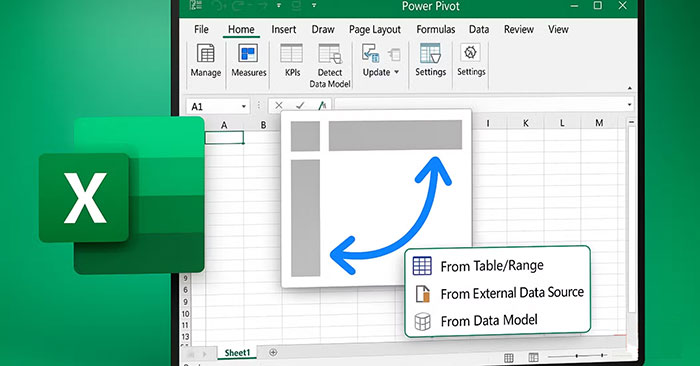
Task: Switch to the Home tab
Action: (241, 29)
